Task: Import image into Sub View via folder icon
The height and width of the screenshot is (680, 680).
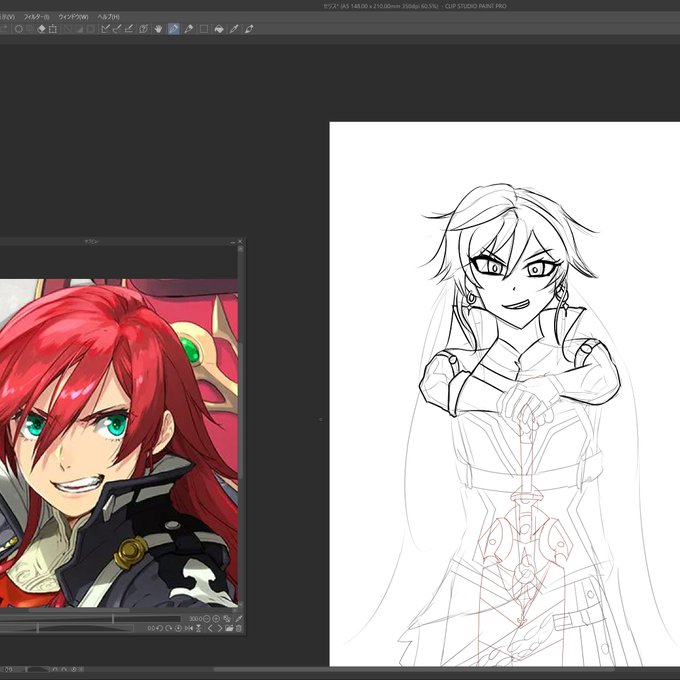Action: [229, 628]
